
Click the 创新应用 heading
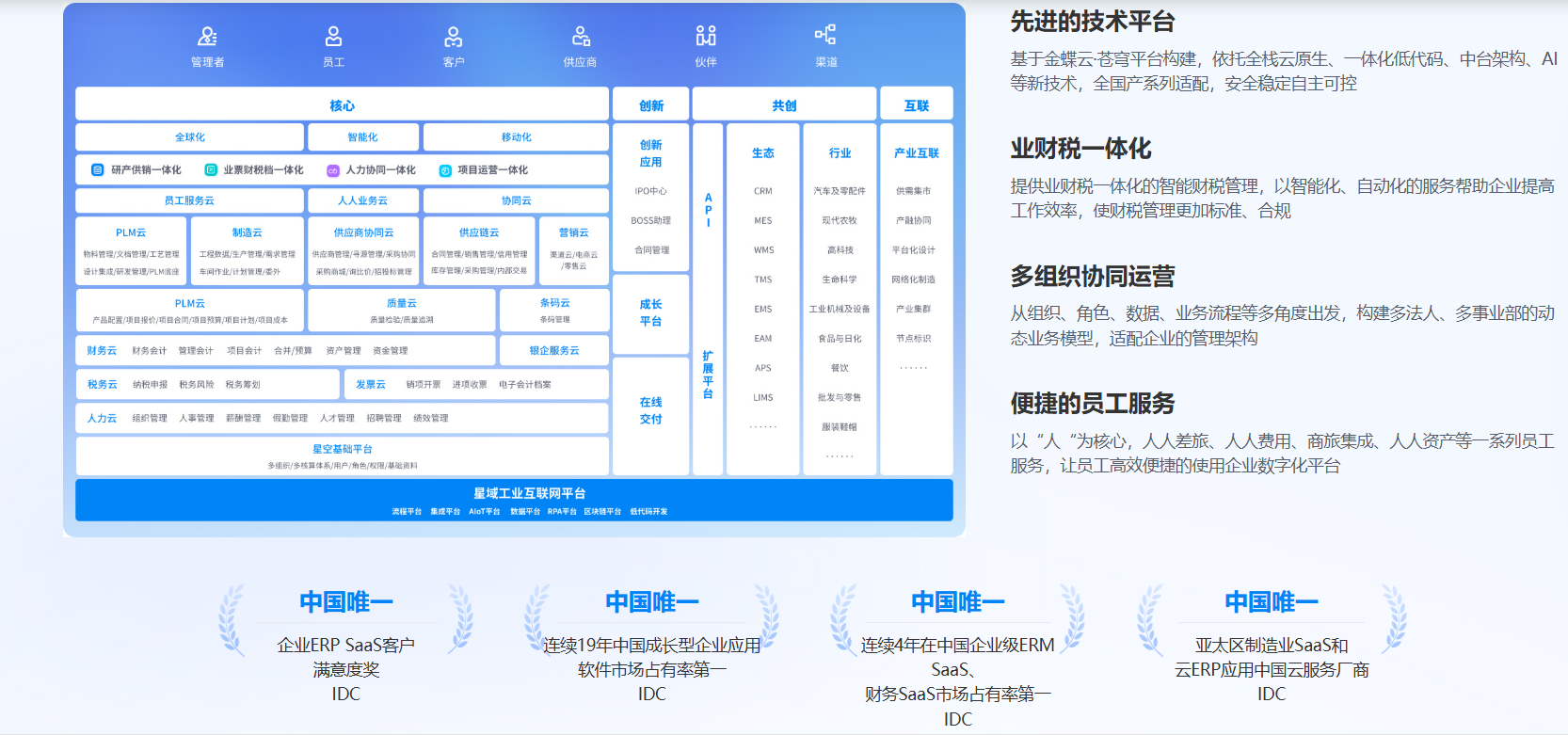pos(650,153)
